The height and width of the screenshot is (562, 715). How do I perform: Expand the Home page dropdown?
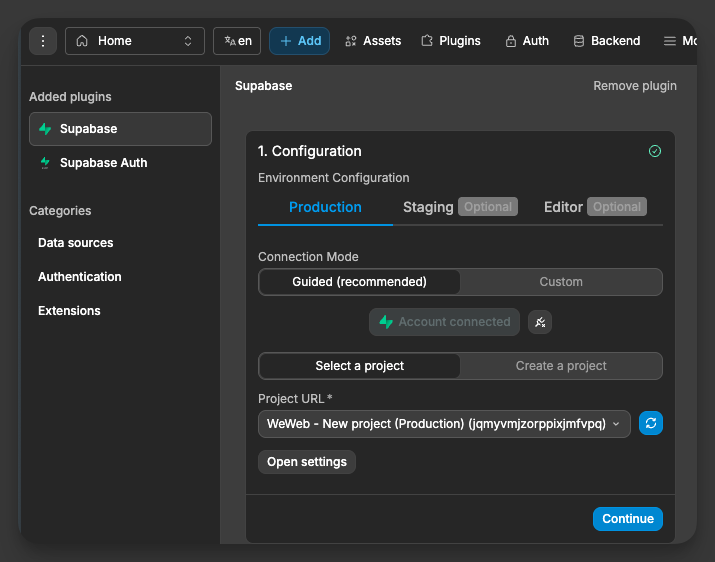tap(135, 41)
